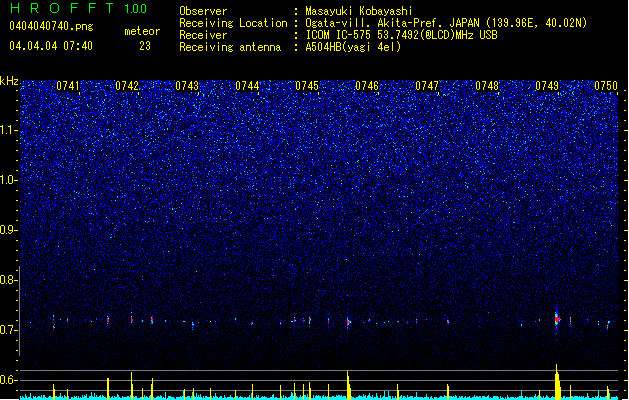
Task: Click the 0744 time marker
Action: 247,86
